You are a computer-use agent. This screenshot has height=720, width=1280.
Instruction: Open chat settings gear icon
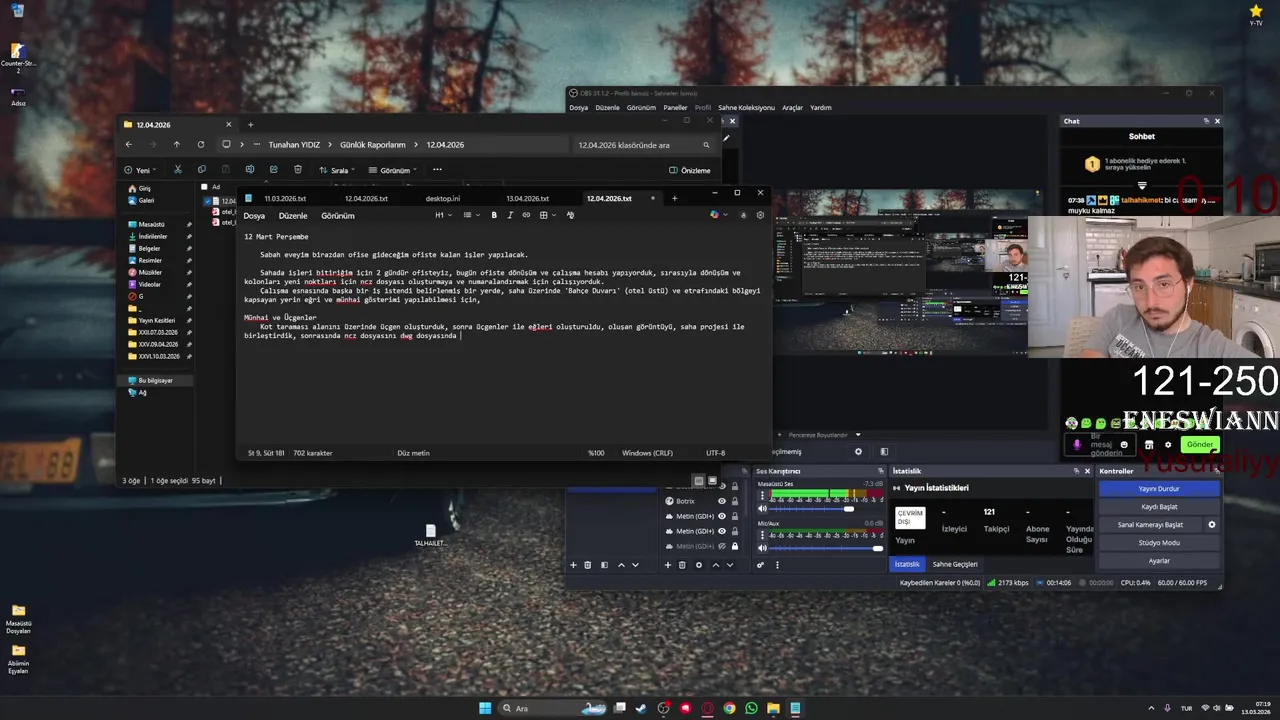click(x=1168, y=444)
